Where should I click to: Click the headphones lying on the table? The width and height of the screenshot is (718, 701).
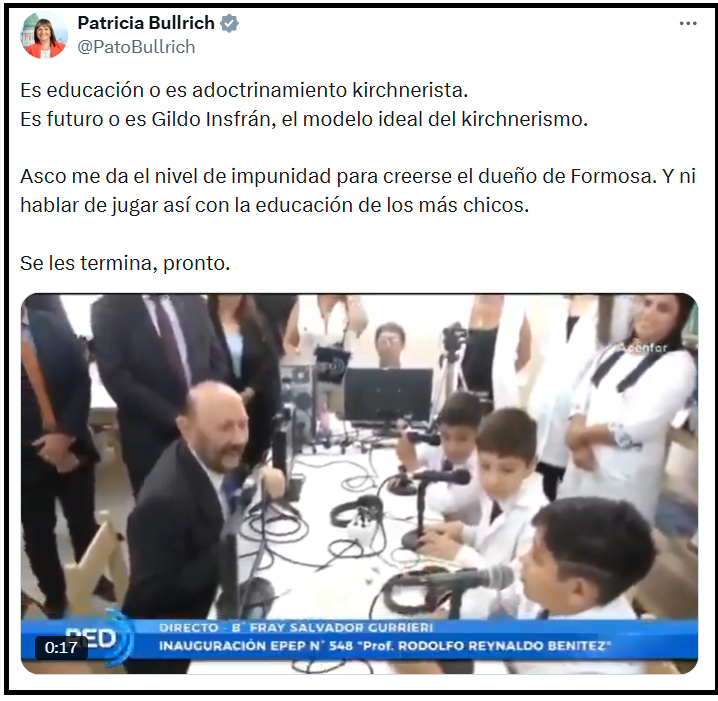359,511
